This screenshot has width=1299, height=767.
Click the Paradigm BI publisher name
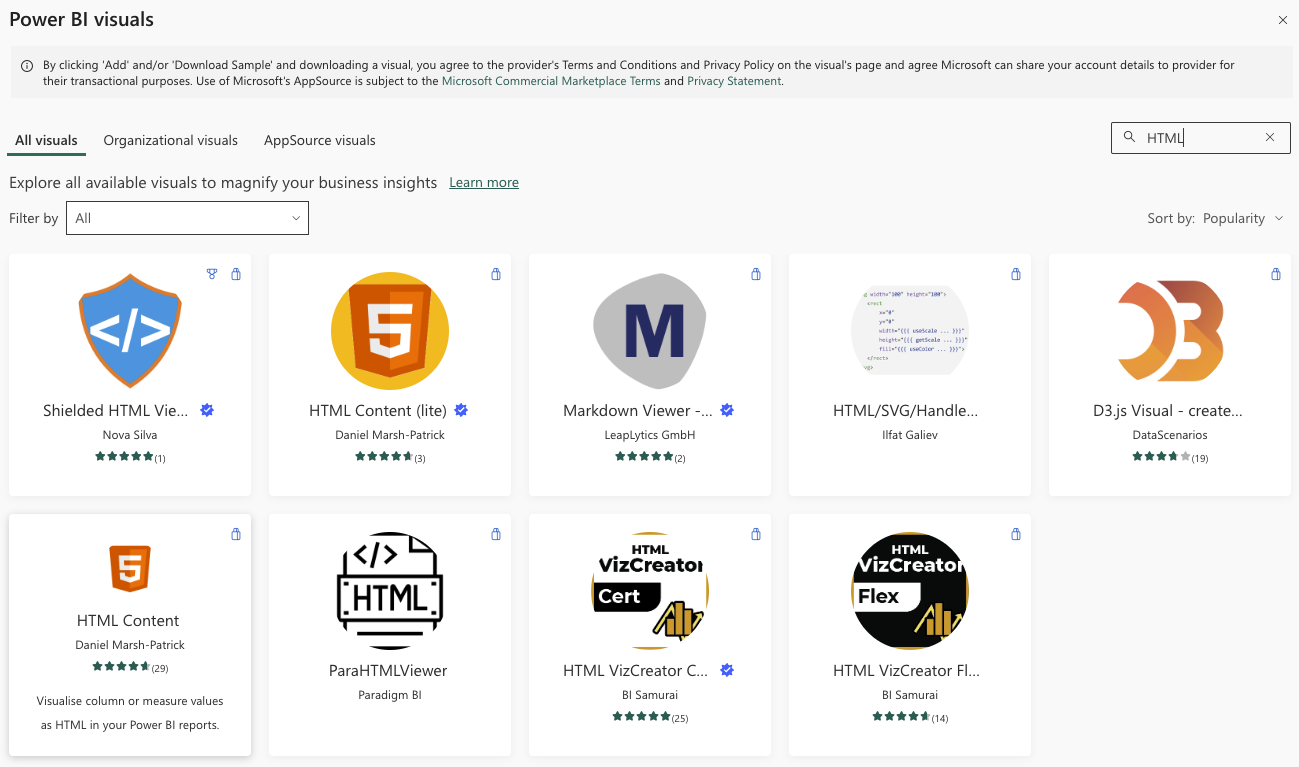point(390,695)
